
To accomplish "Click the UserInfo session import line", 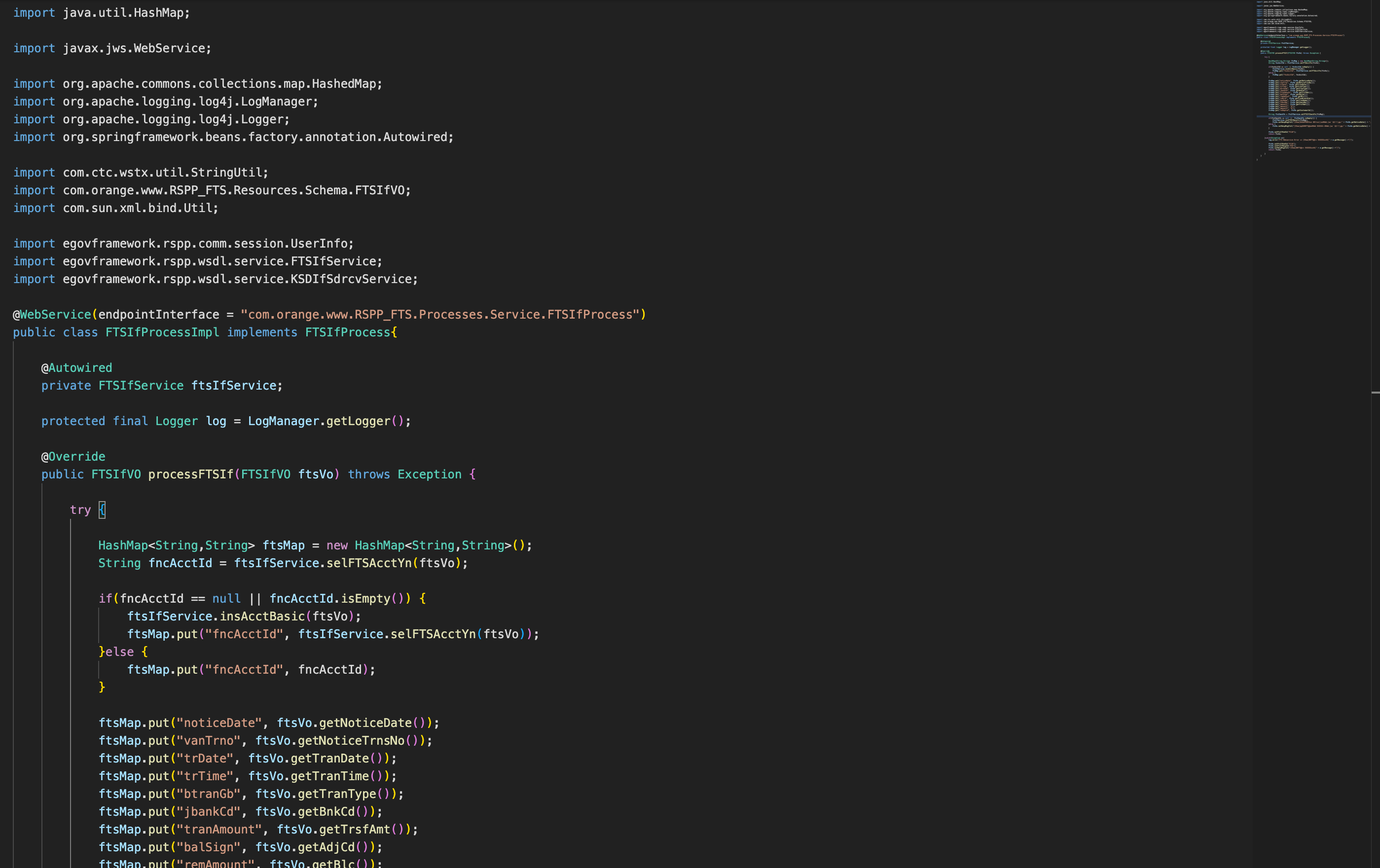I will (183, 244).
